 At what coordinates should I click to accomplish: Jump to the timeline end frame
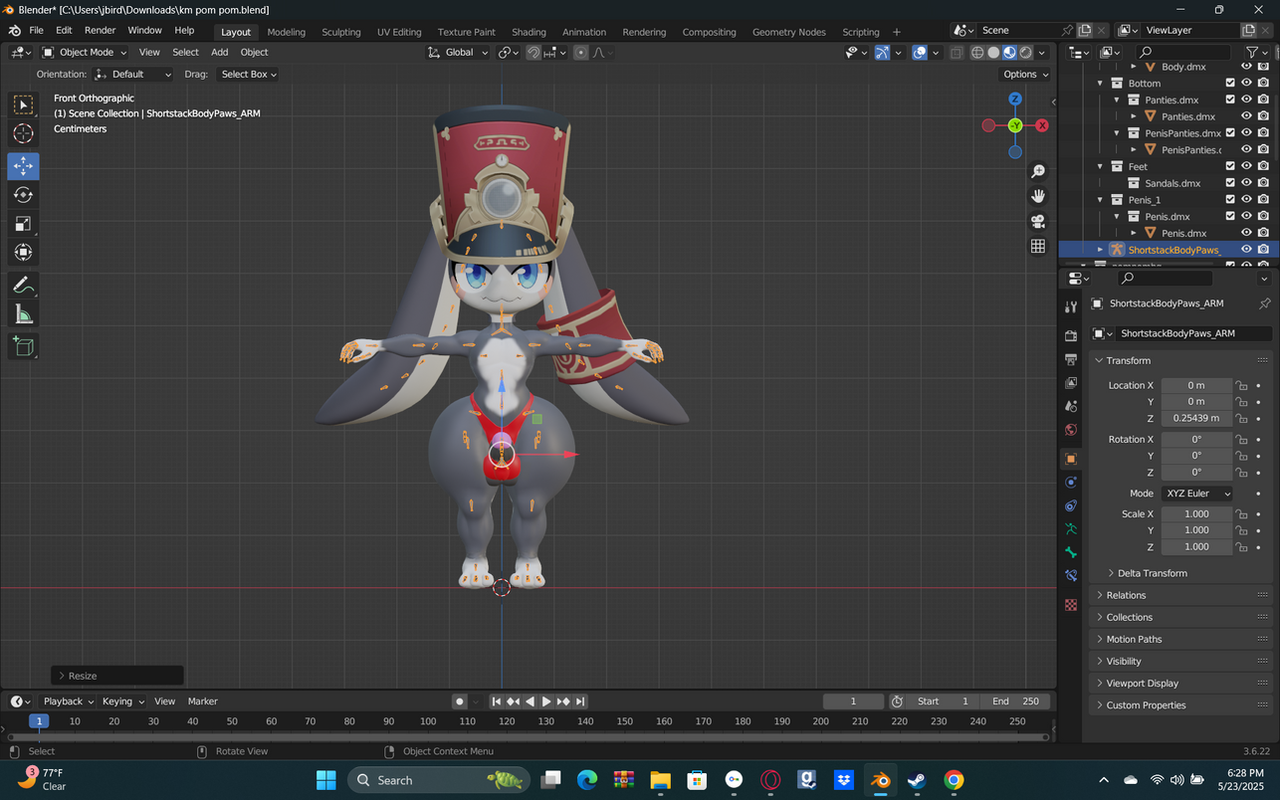580,701
